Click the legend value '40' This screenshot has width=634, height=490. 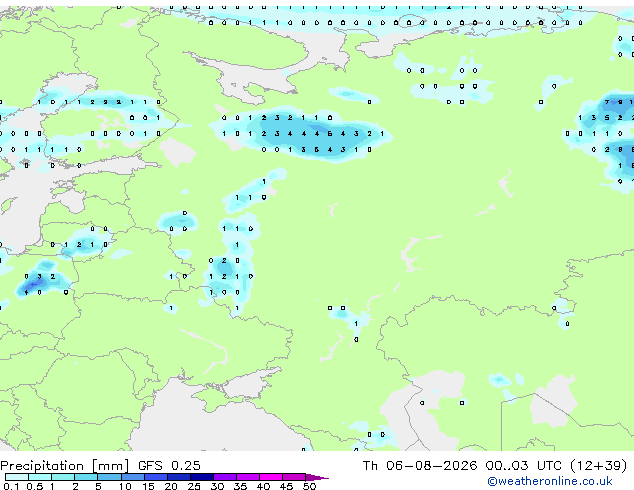click(x=263, y=486)
